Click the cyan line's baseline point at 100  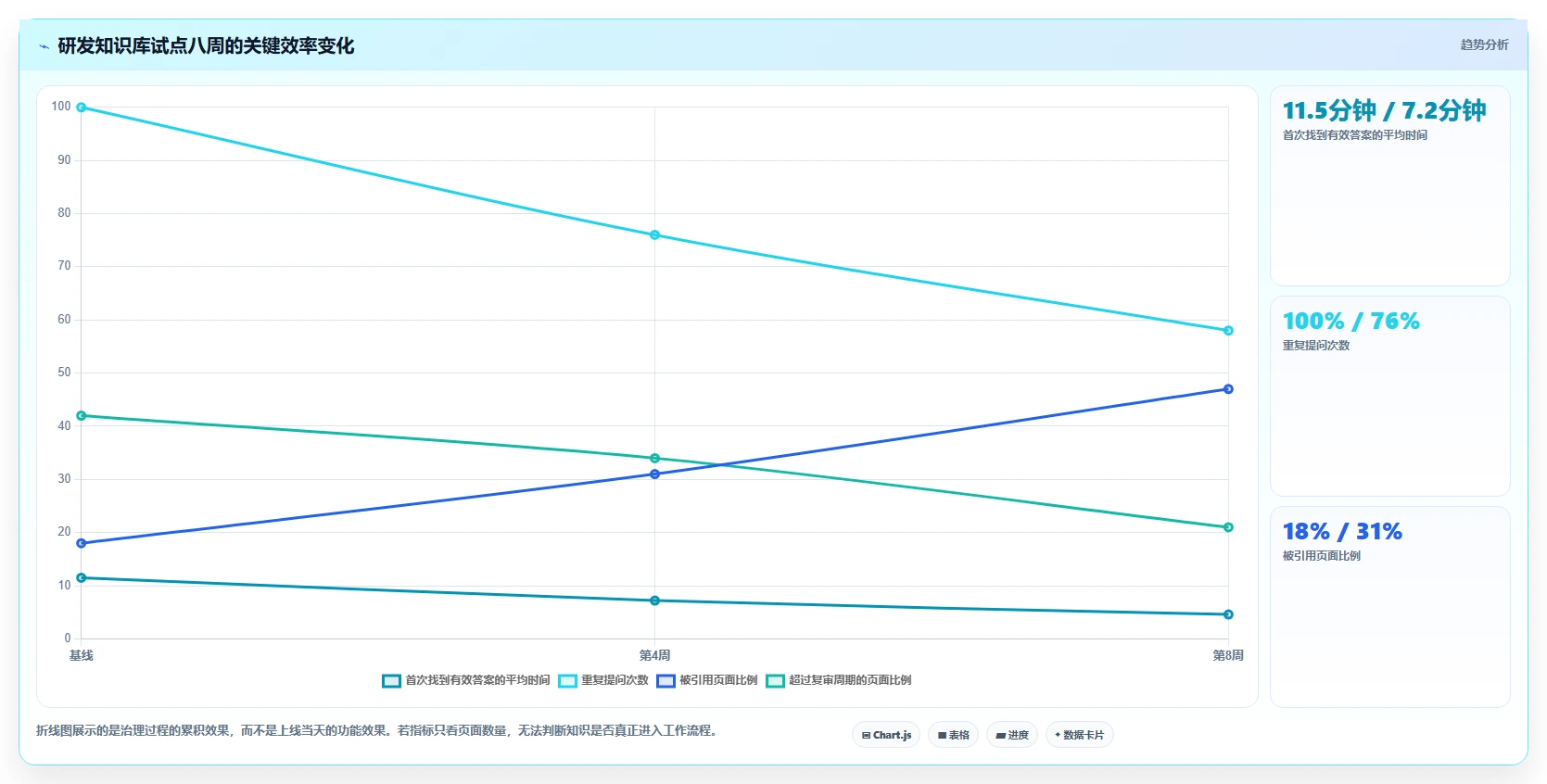click(82, 107)
